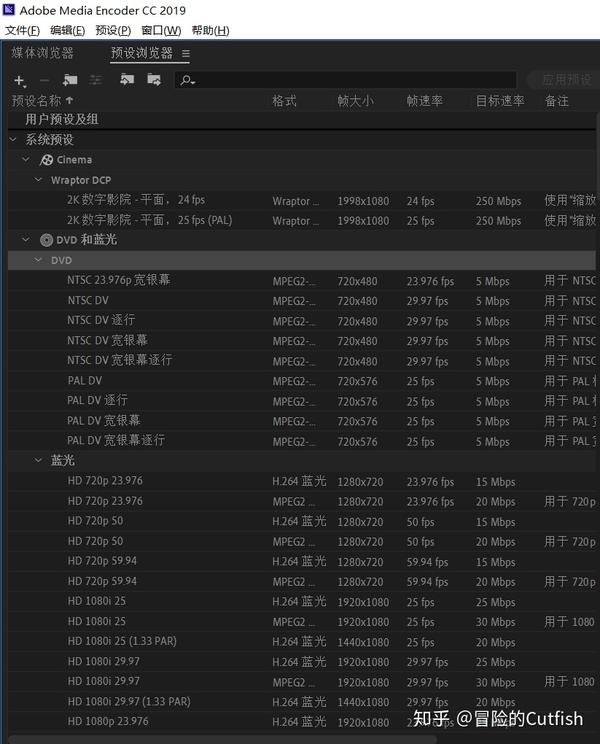
Task: Select the NTSC DV 逐行 preset
Action: pyautogui.click(x=302, y=320)
